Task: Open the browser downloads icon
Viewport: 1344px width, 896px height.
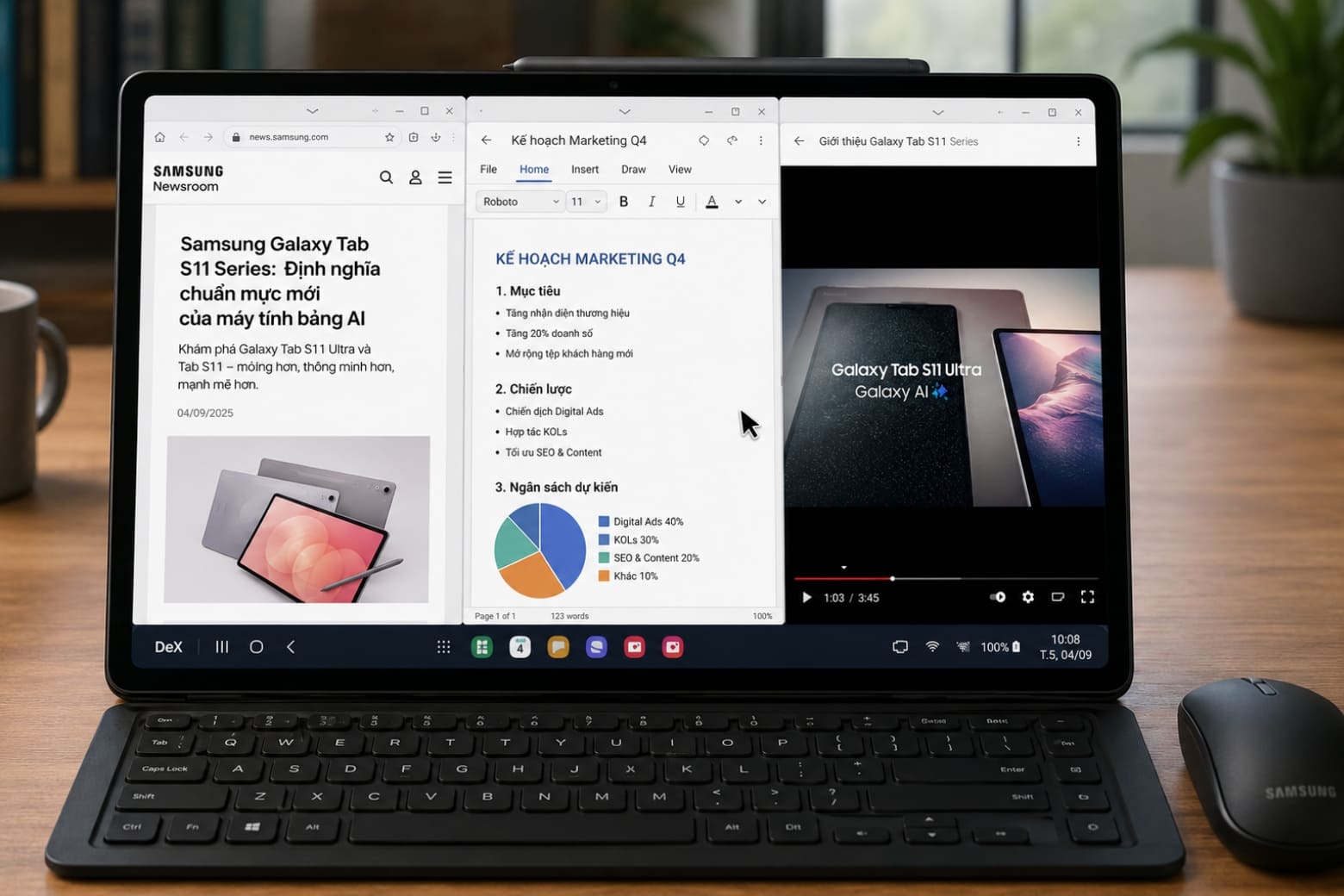Action: (x=436, y=137)
